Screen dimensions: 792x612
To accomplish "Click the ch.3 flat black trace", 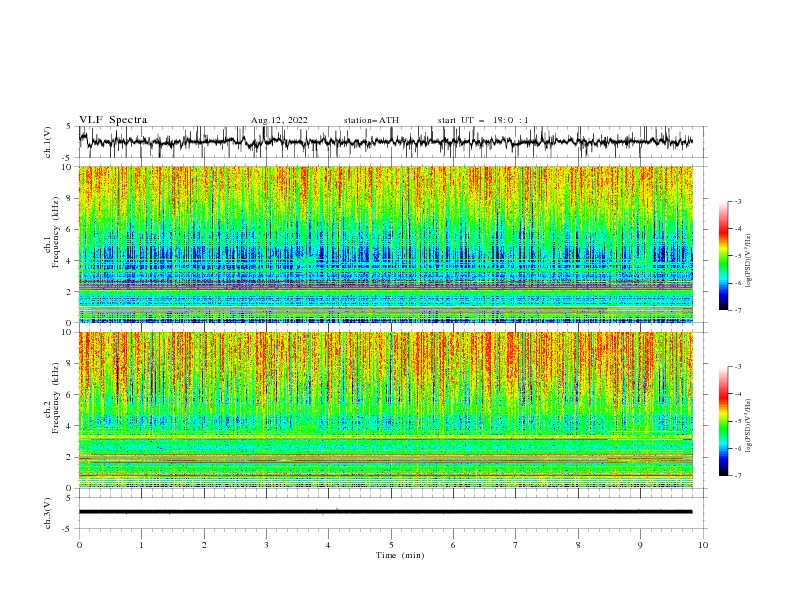I will [385, 512].
